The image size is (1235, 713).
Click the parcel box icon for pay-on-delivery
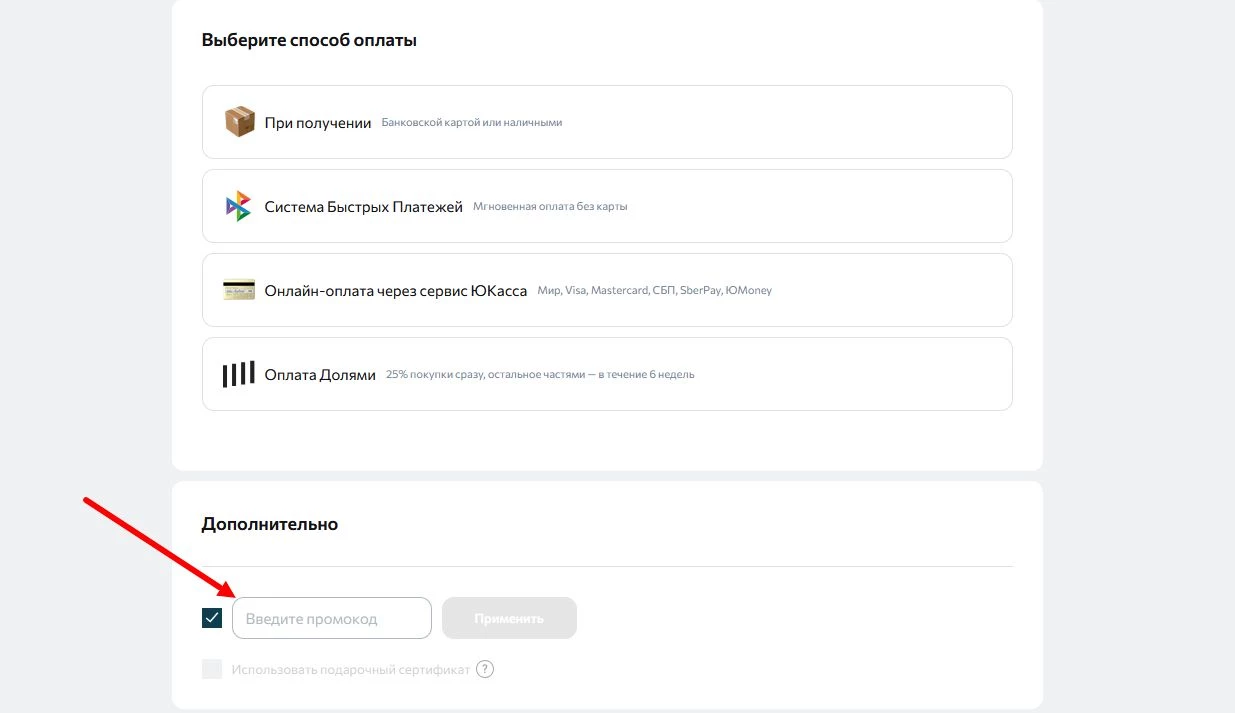click(239, 122)
